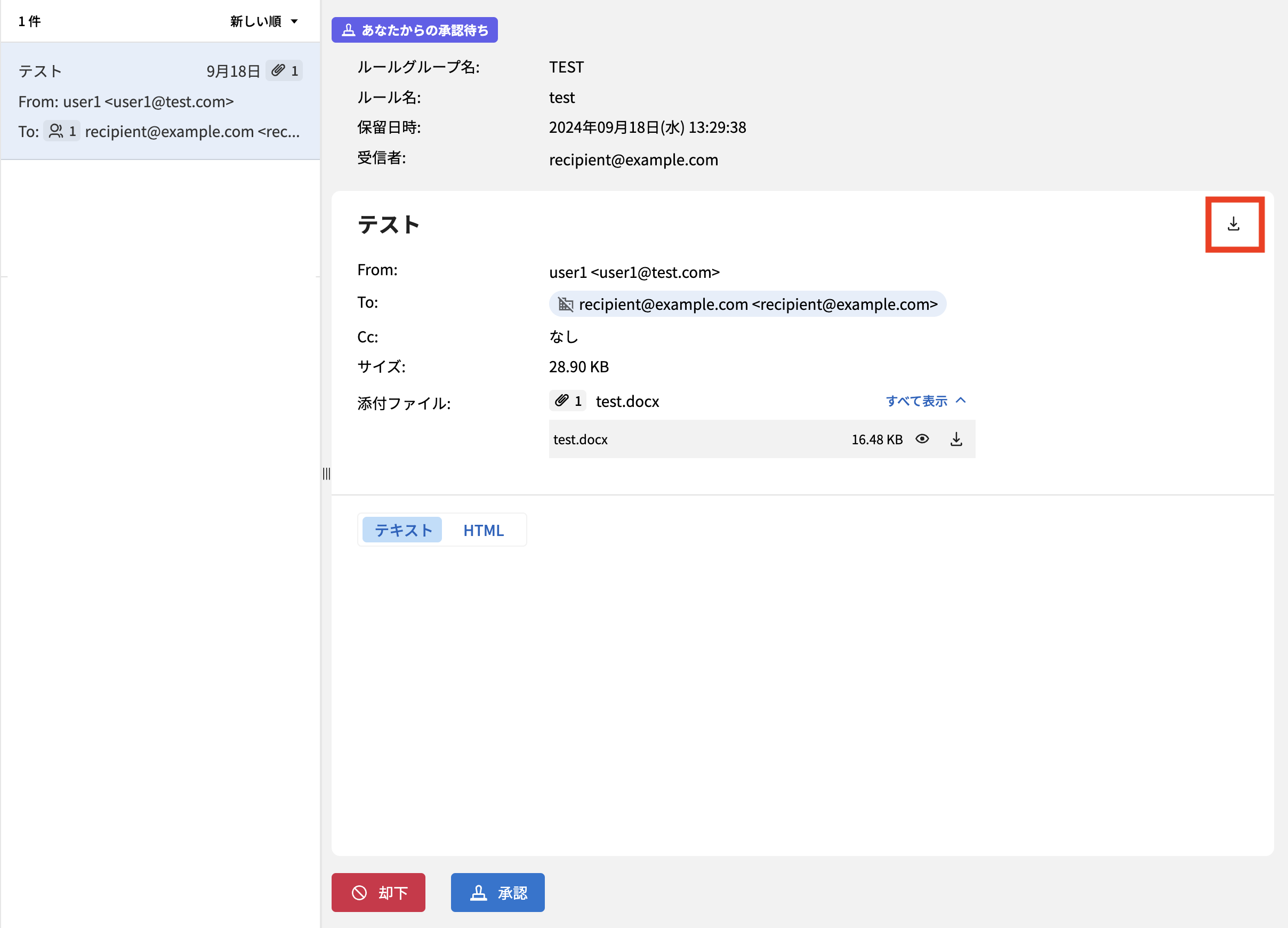This screenshot has height=928, width=1288.
Task: Click the テスト subject heading
Action: (x=389, y=225)
